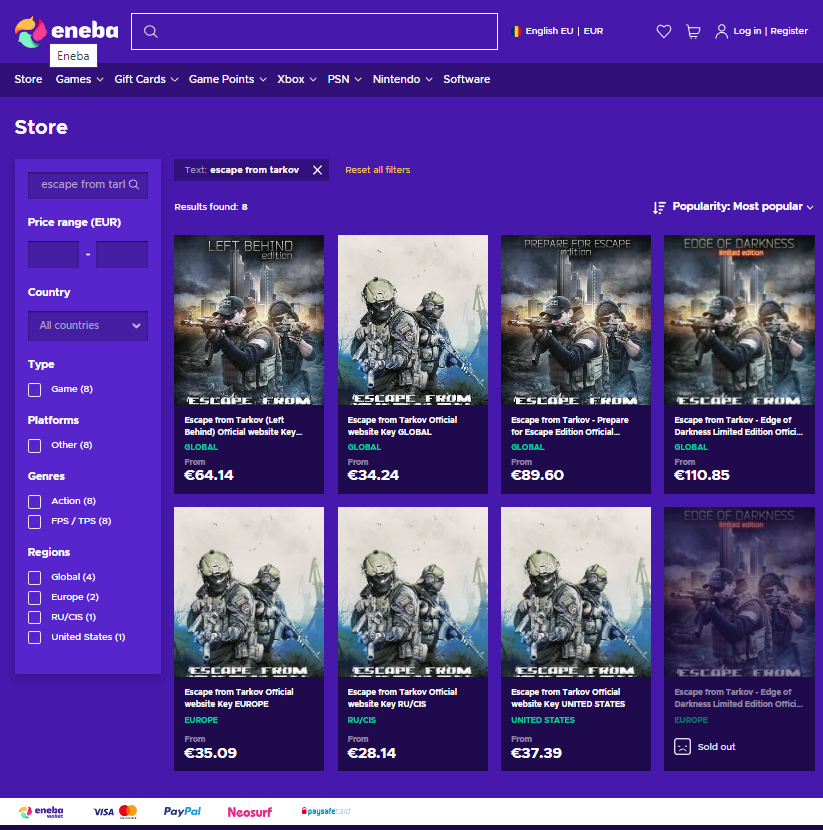
Task: Open Prepare for Escape Edition product title
Action: coord(569,426)
